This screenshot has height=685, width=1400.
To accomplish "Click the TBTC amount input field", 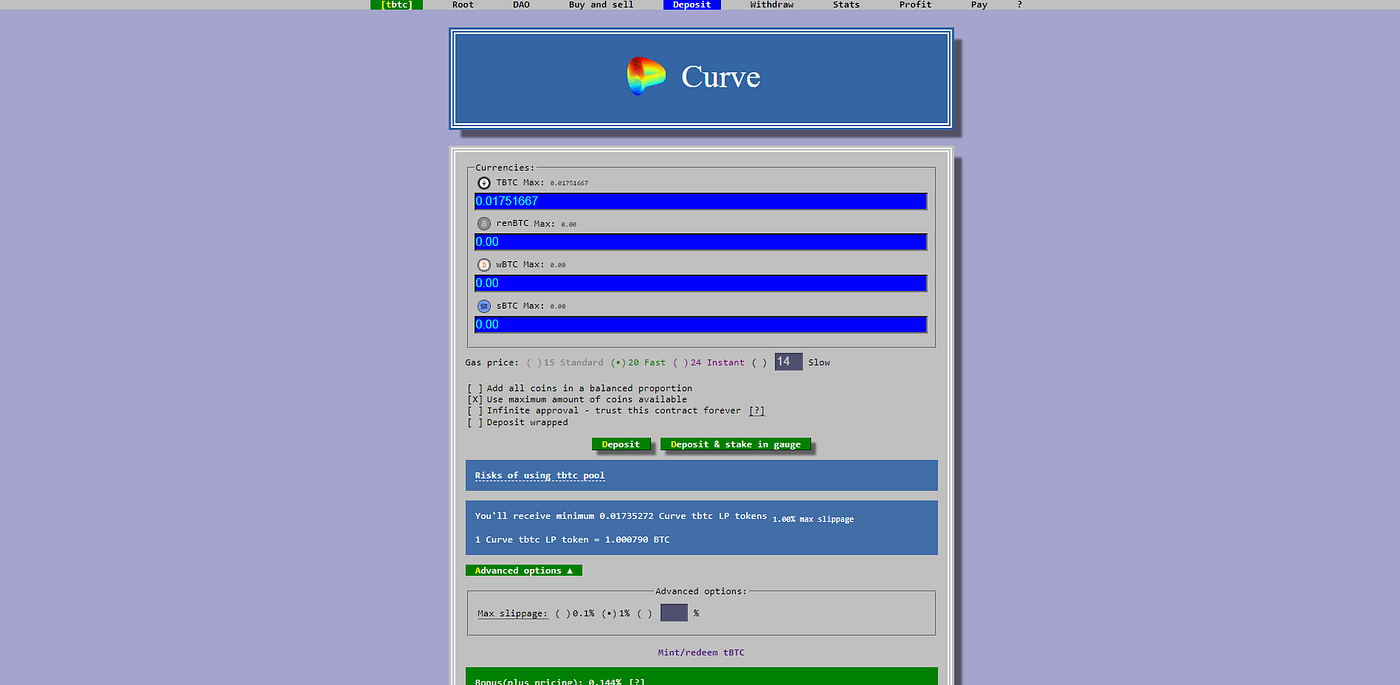I will coord(701,201).
